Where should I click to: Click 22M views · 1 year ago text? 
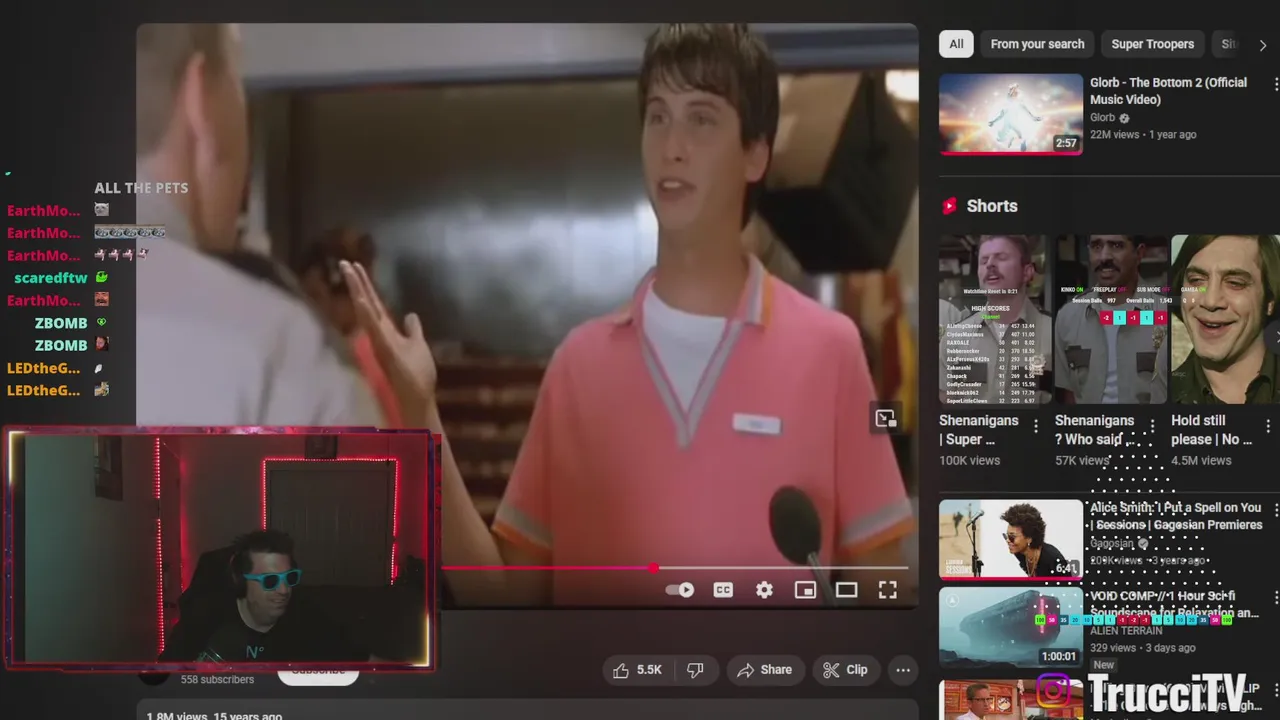[x=1143, y=134]
